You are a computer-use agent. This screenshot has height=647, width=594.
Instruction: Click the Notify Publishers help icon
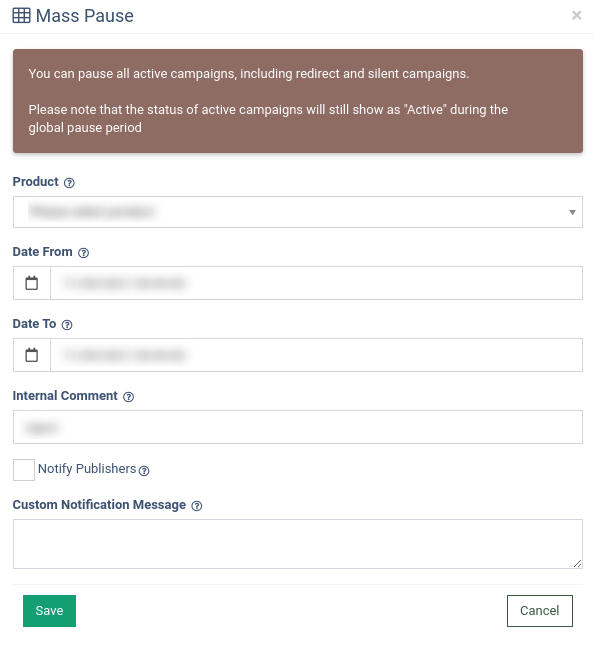click(x=144, y=471)
